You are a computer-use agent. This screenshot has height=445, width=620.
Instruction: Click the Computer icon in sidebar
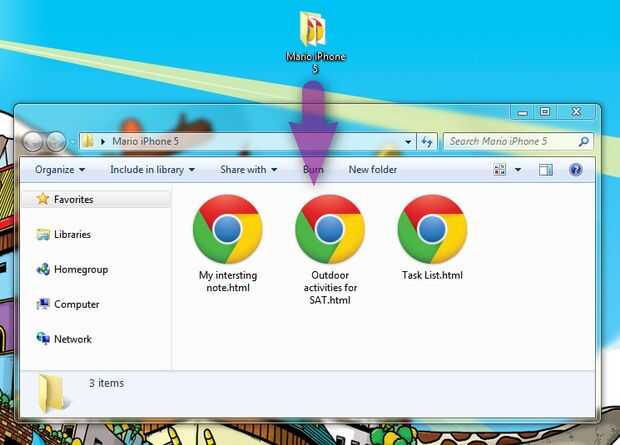point(43,304)
